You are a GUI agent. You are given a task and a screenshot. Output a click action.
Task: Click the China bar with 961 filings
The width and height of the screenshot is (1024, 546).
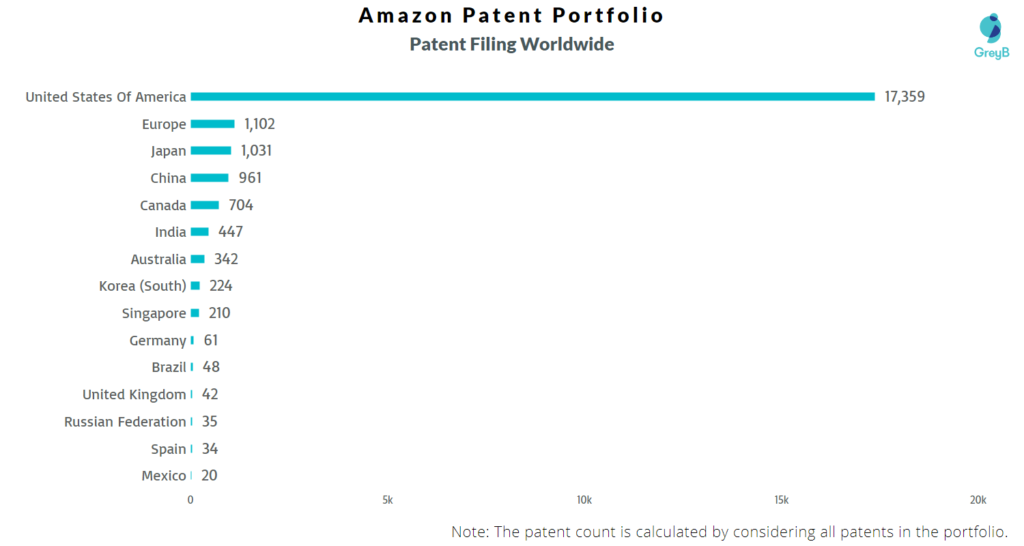coord(210,178)
